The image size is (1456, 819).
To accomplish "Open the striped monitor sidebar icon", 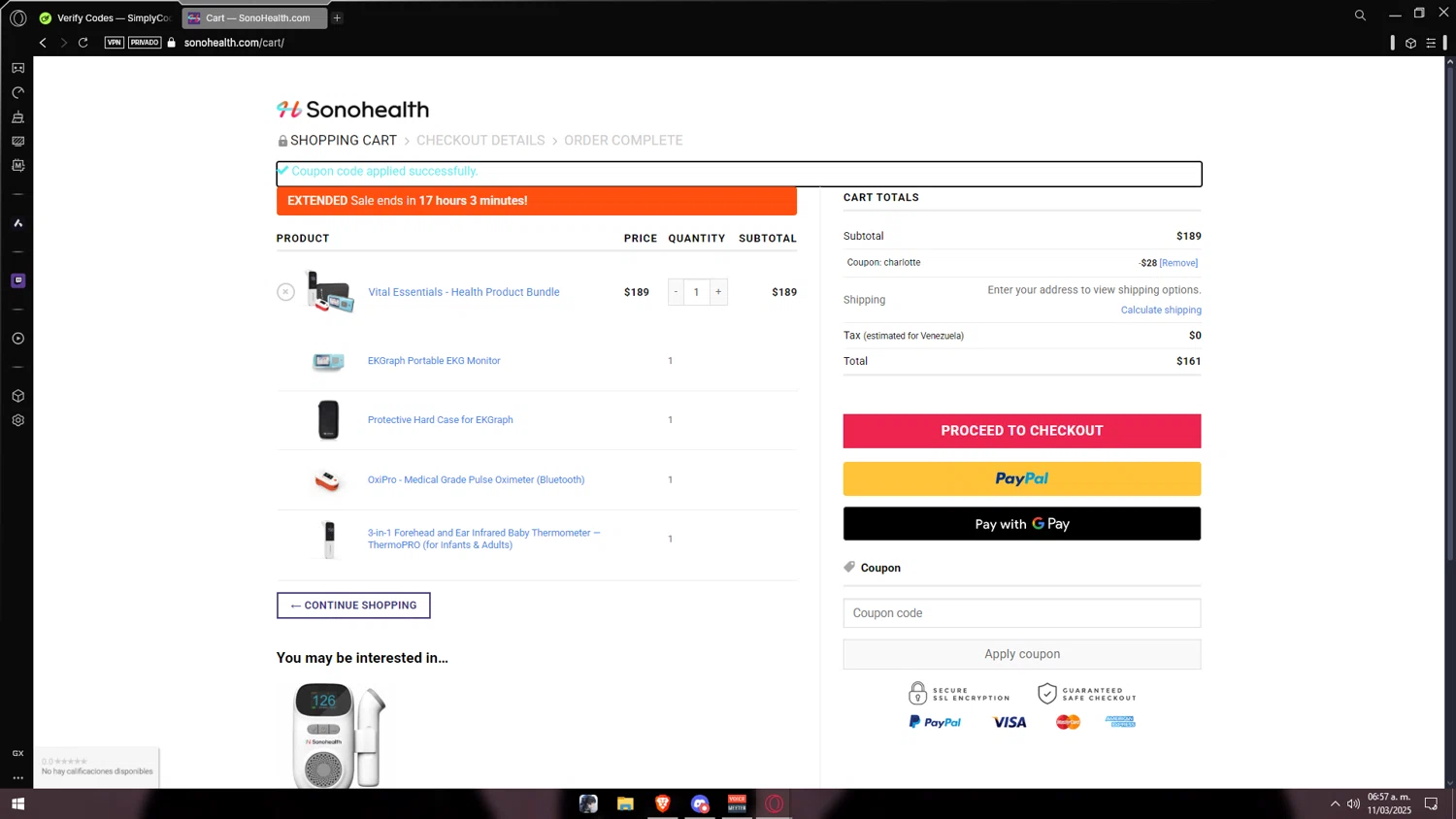I will click(x=17, y=142).
